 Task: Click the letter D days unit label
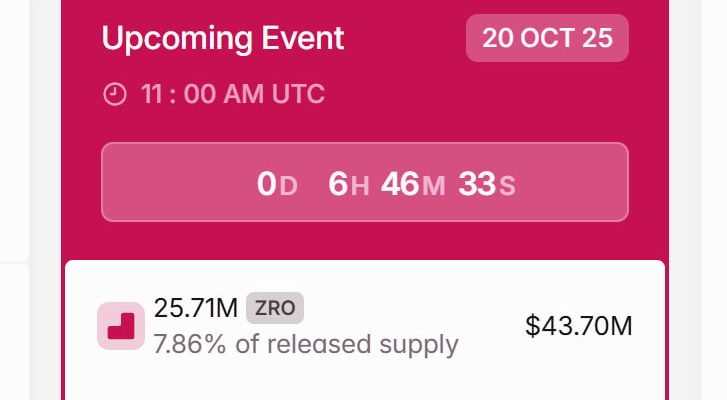click(x=289, y=186)
